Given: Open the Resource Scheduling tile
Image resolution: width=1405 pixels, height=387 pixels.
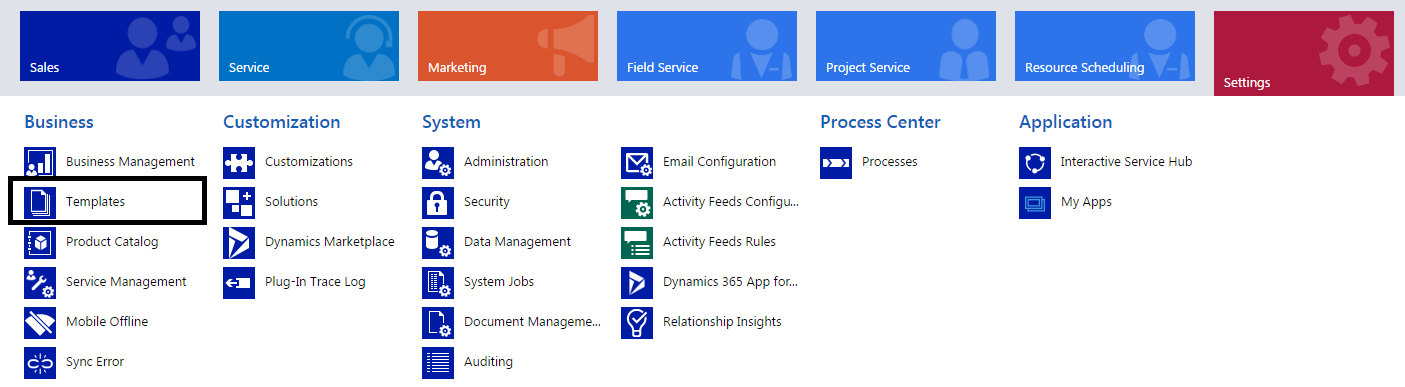Looking at the screenshot, I should tap(1105, 47).
